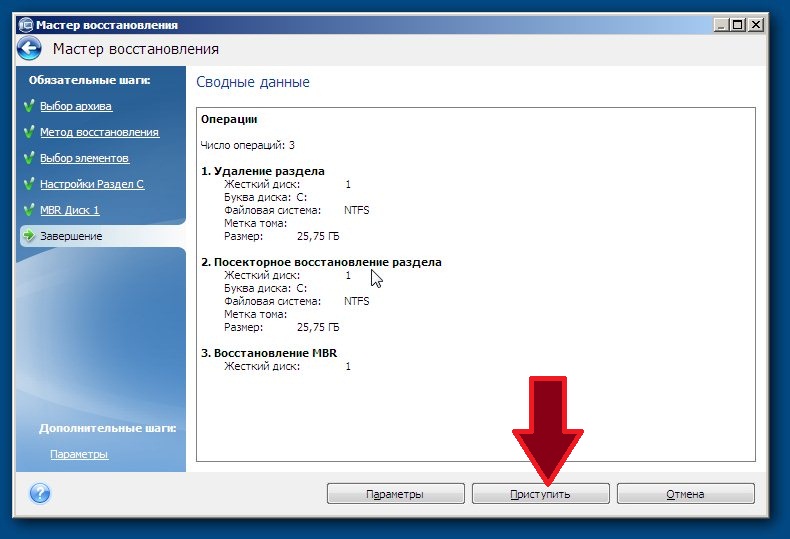Click green checkmark beside Метод восстановления
Screen dimensions: 790x539
(x=29, y=132)
